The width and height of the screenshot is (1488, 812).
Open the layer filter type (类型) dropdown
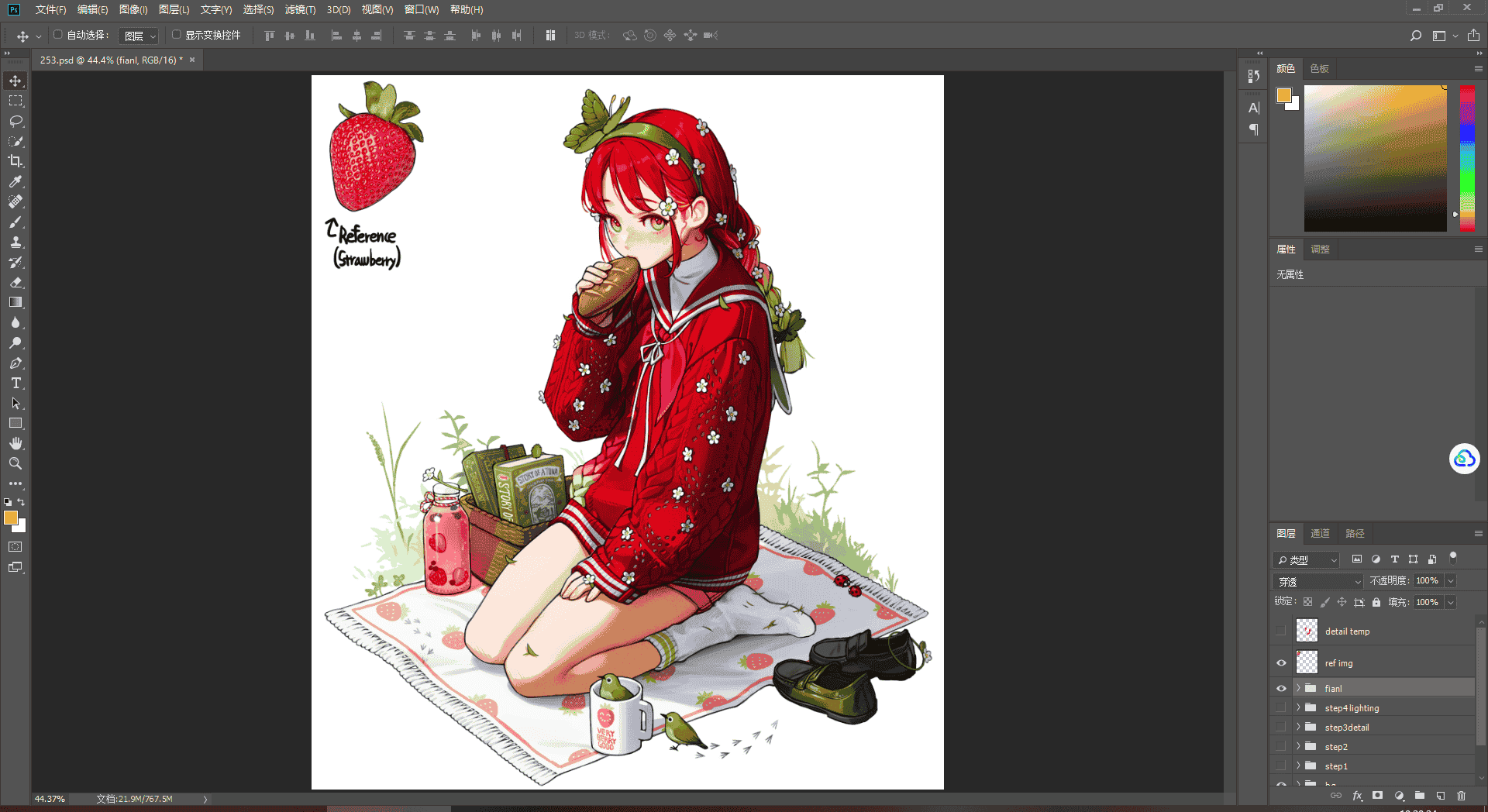point(1307,559)
